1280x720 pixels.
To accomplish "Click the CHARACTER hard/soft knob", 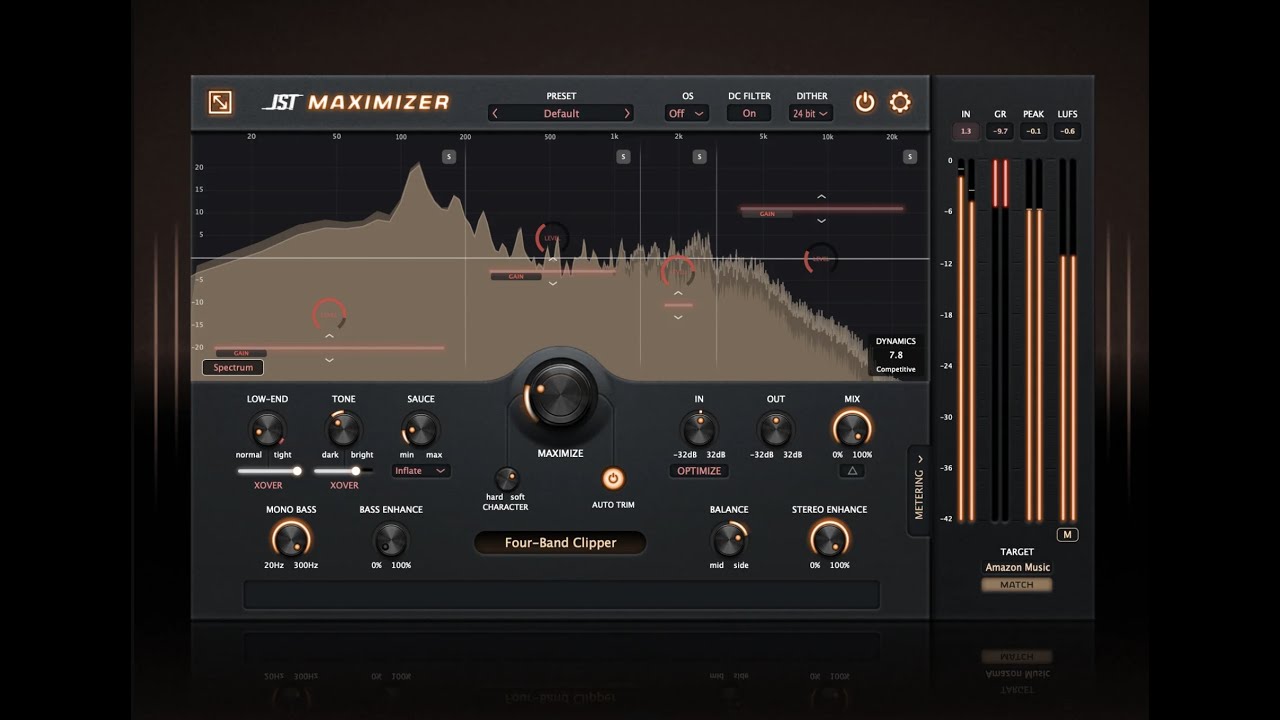I will pos(507,478).
